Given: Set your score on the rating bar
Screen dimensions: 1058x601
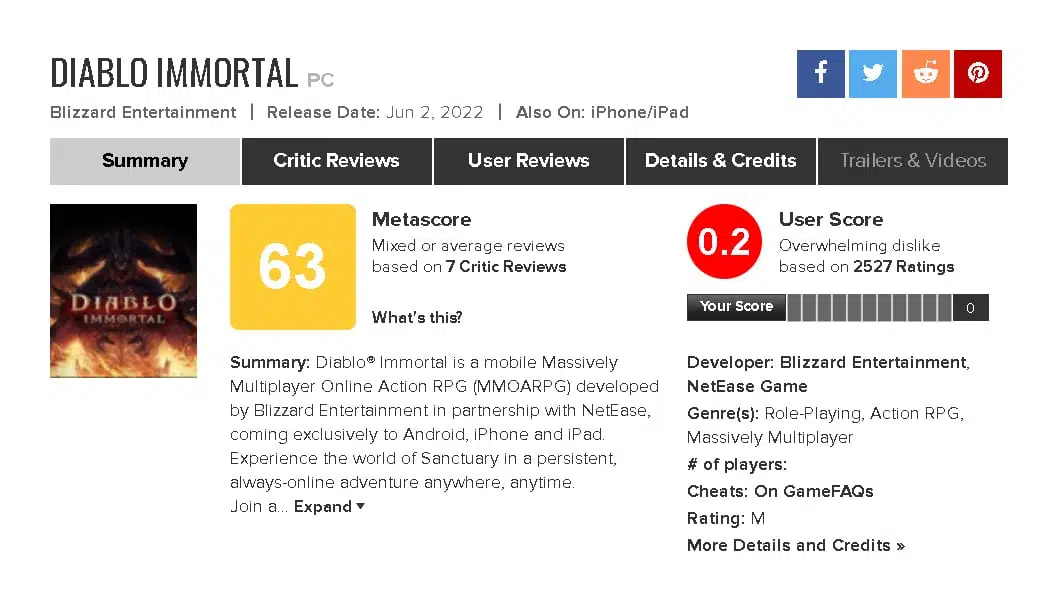Looking at the screenshot, I should click(x=868, y=308).
